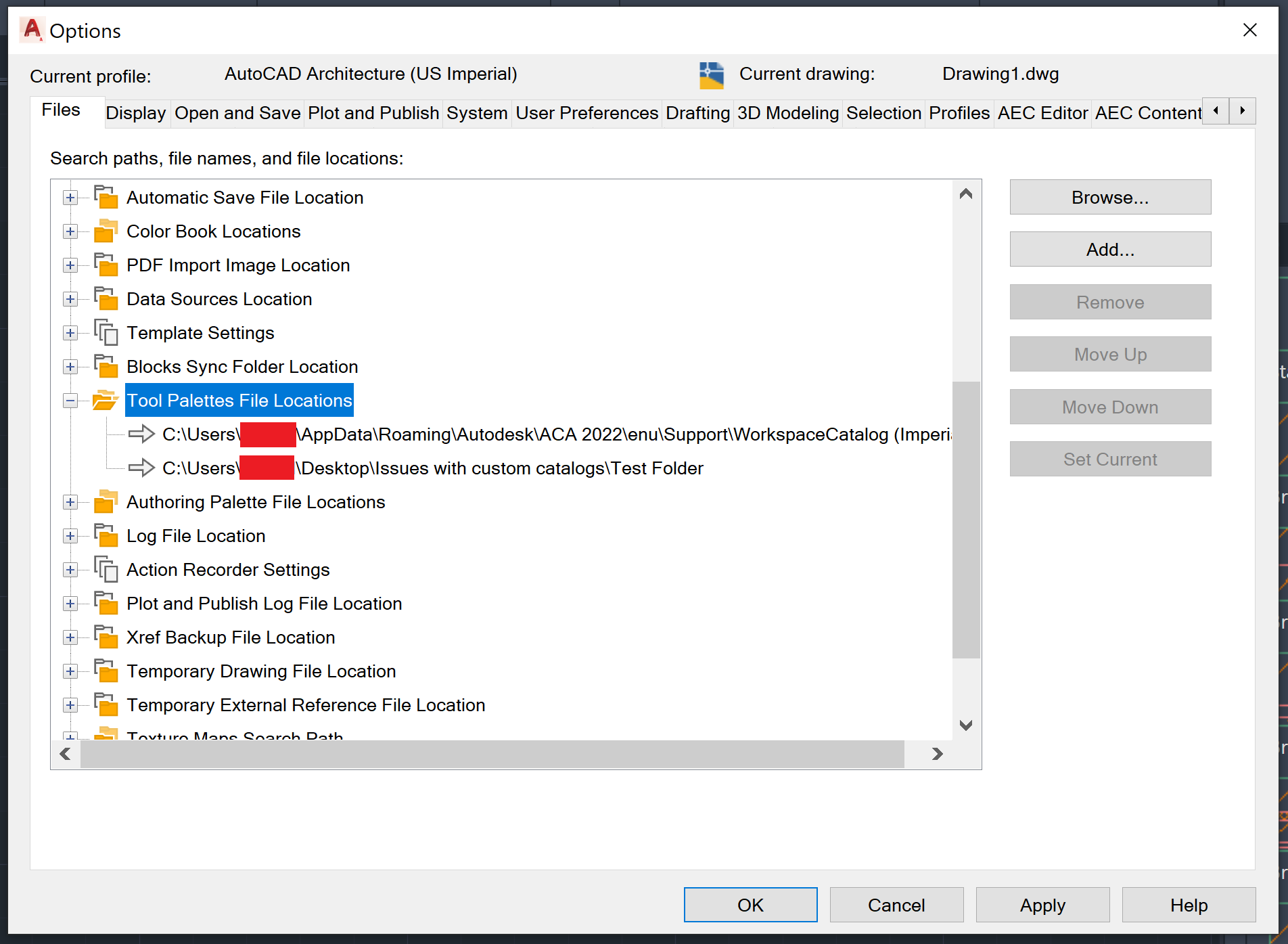Click the scroll up arrow of file list
Screen dimensions: 1288x944
966,194
